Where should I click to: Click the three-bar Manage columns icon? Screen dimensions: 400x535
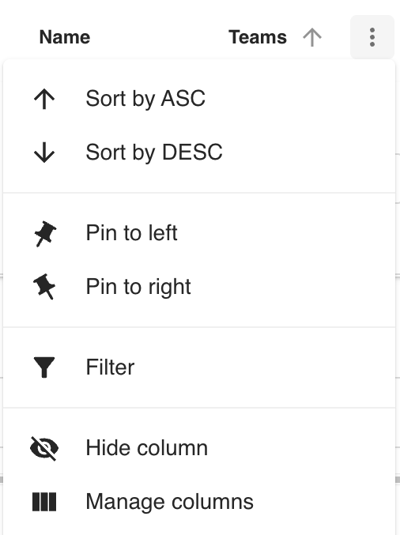pyautogui.click(x=44, y=502)
